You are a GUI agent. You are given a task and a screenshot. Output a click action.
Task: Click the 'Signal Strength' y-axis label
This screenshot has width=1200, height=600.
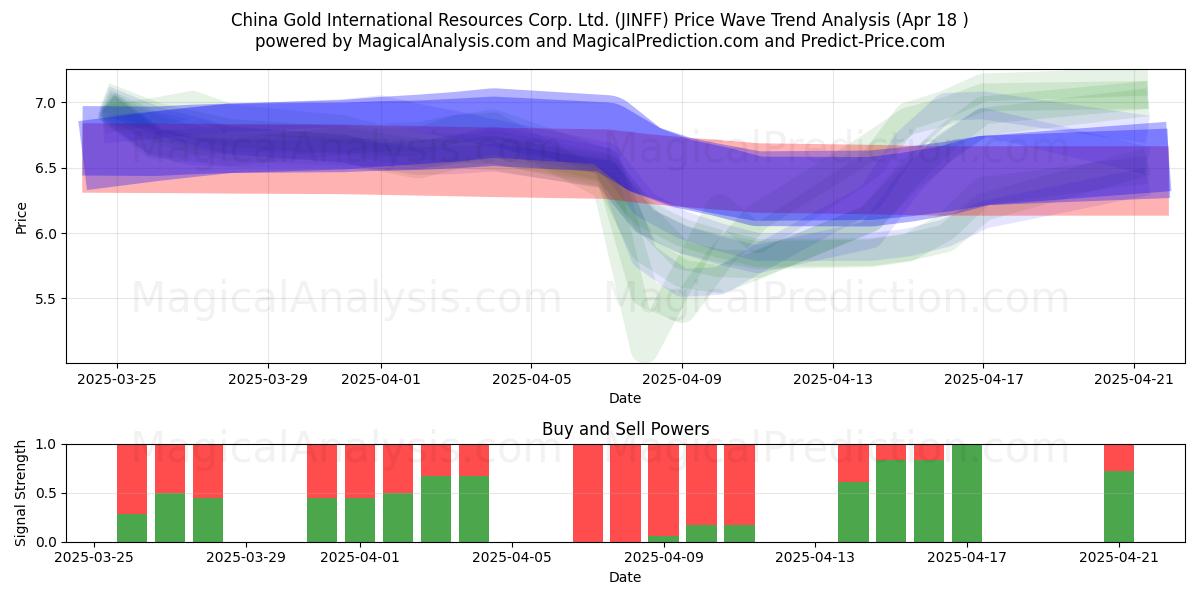pos(22,493)
